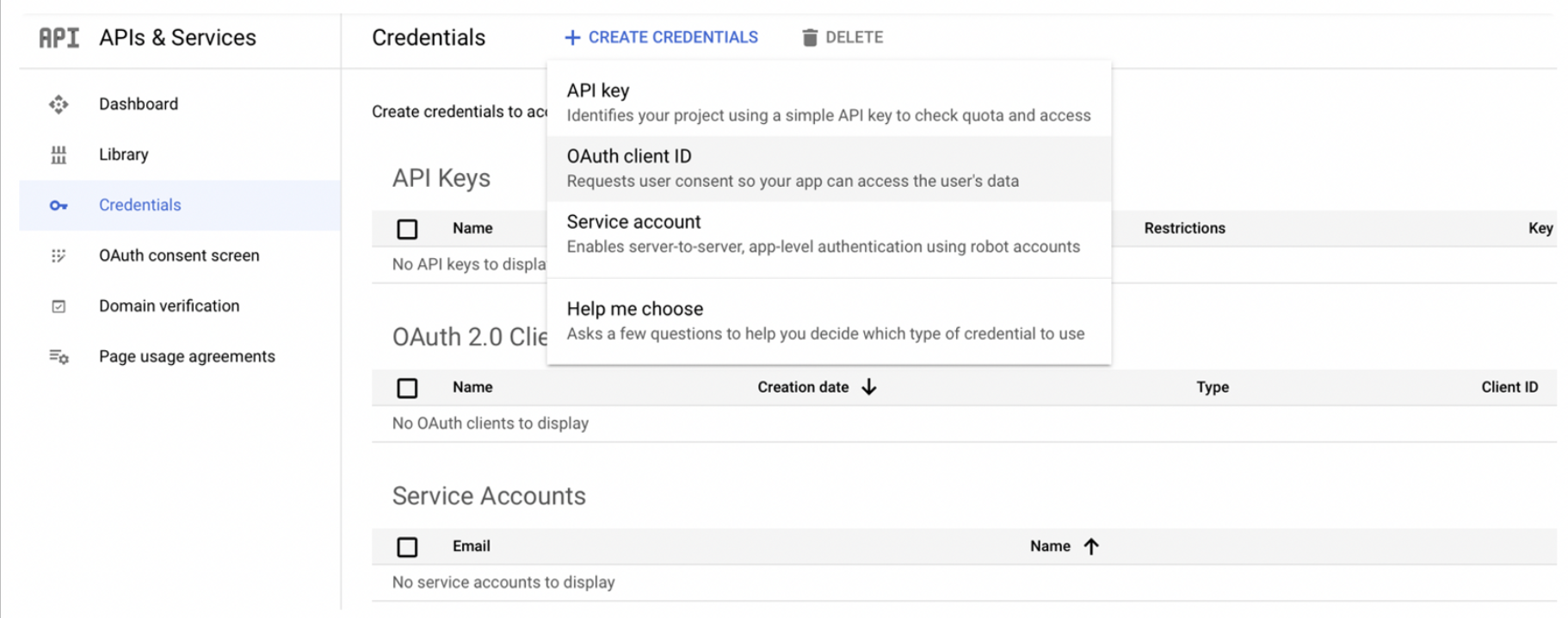Click the OAuth consent screen icon
This screenshot has width=1568, height=618.
59,256
